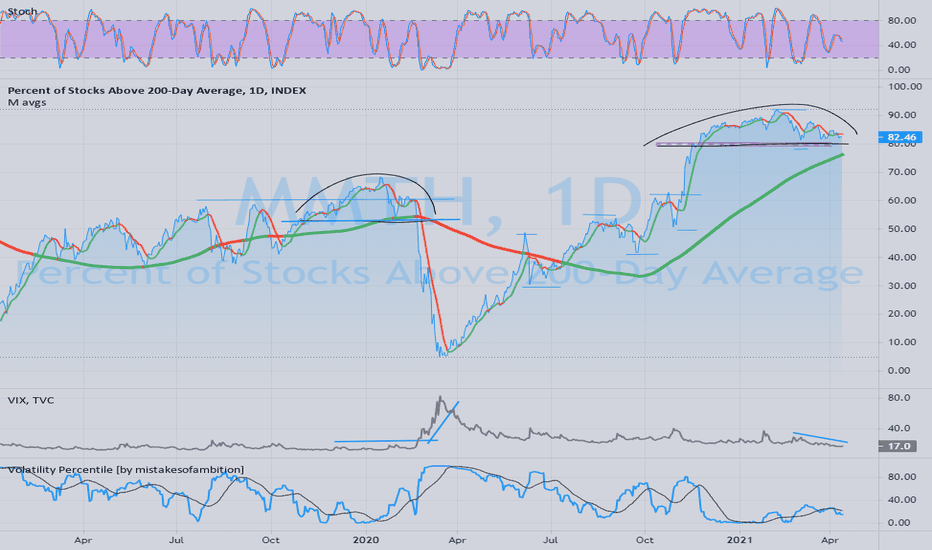Click the 60.00 price axis label

pos(902,200)
